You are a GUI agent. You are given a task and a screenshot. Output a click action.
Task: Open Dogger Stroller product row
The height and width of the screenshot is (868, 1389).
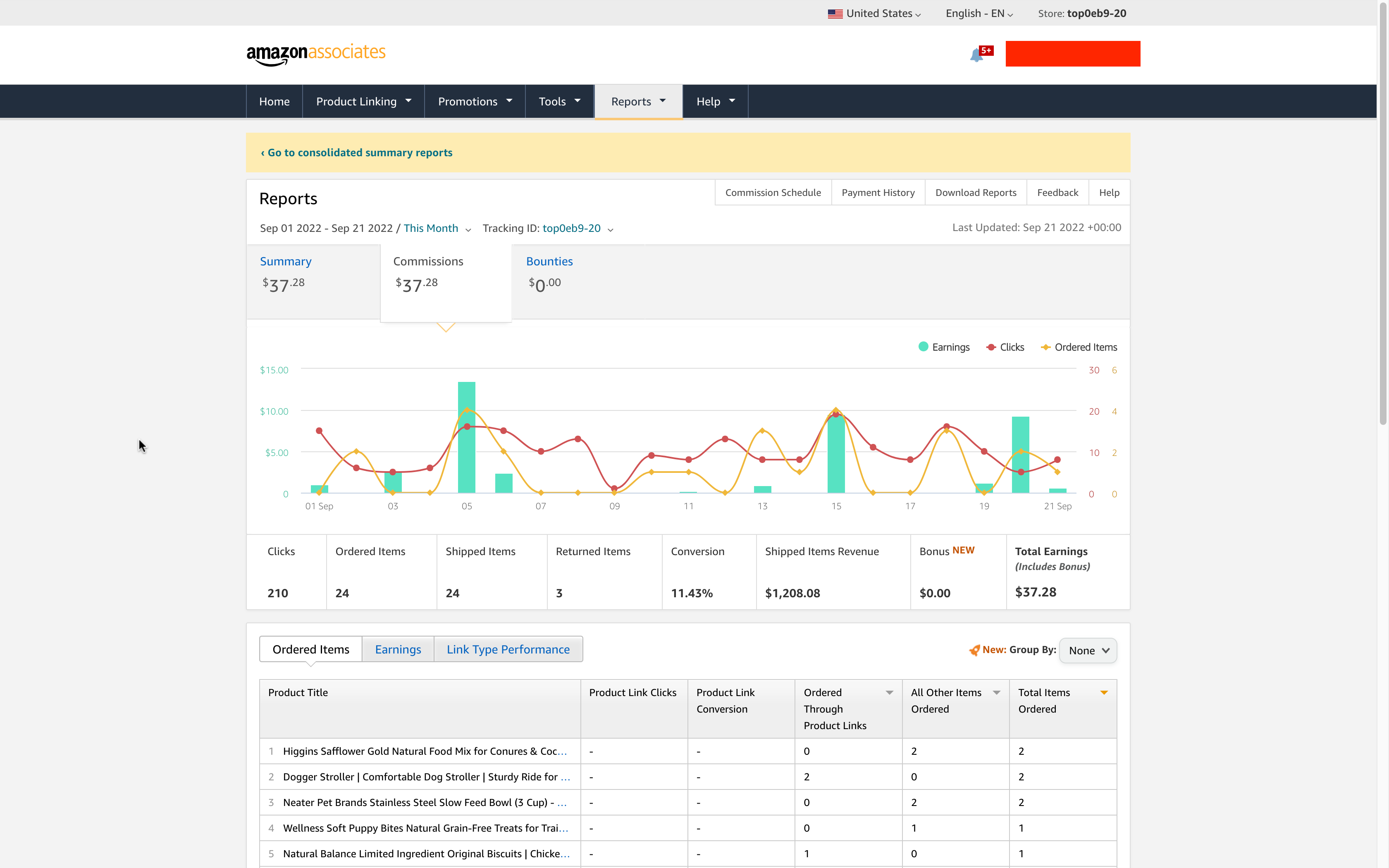(688, 777)
